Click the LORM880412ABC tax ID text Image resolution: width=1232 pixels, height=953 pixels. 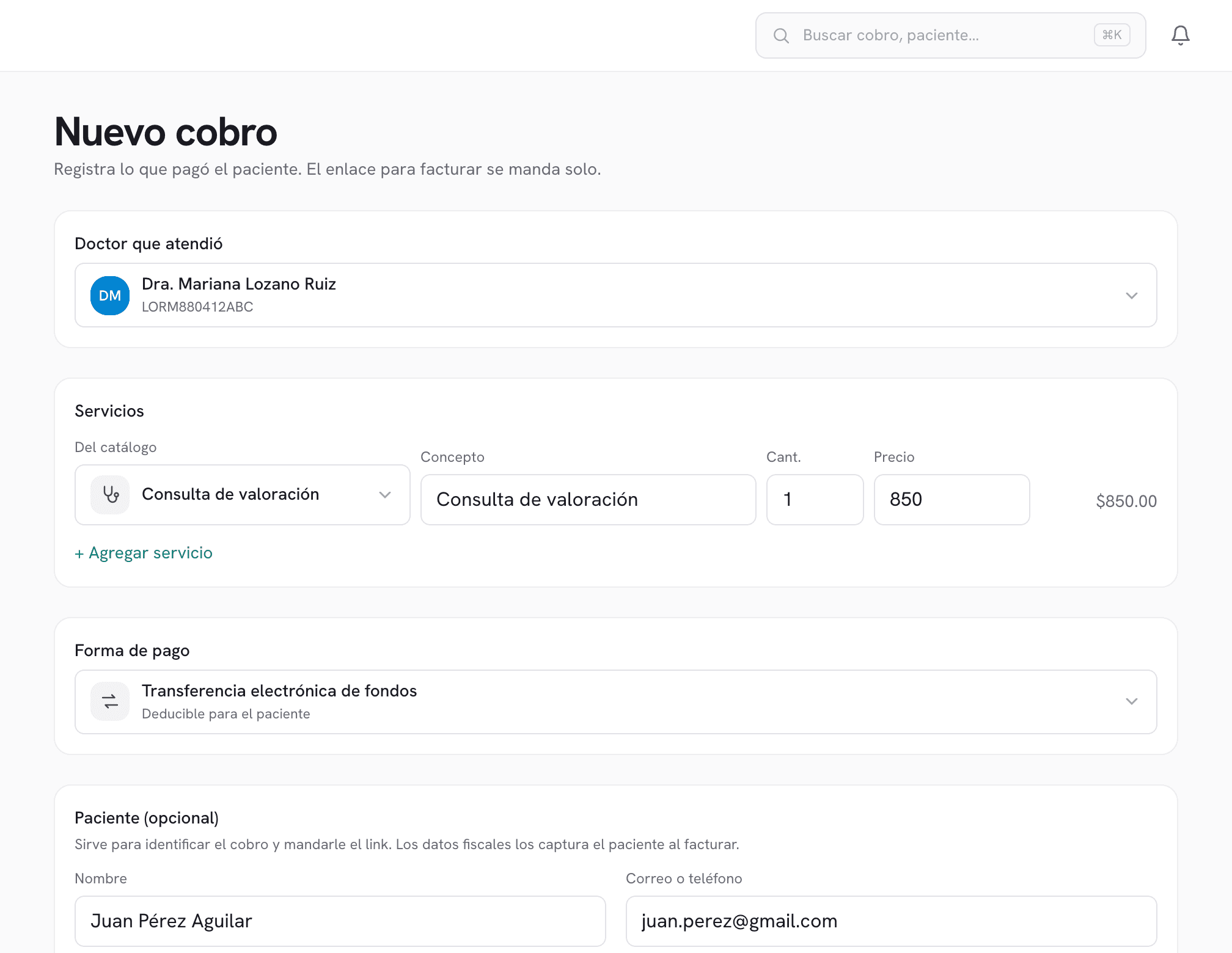point(197,307)
